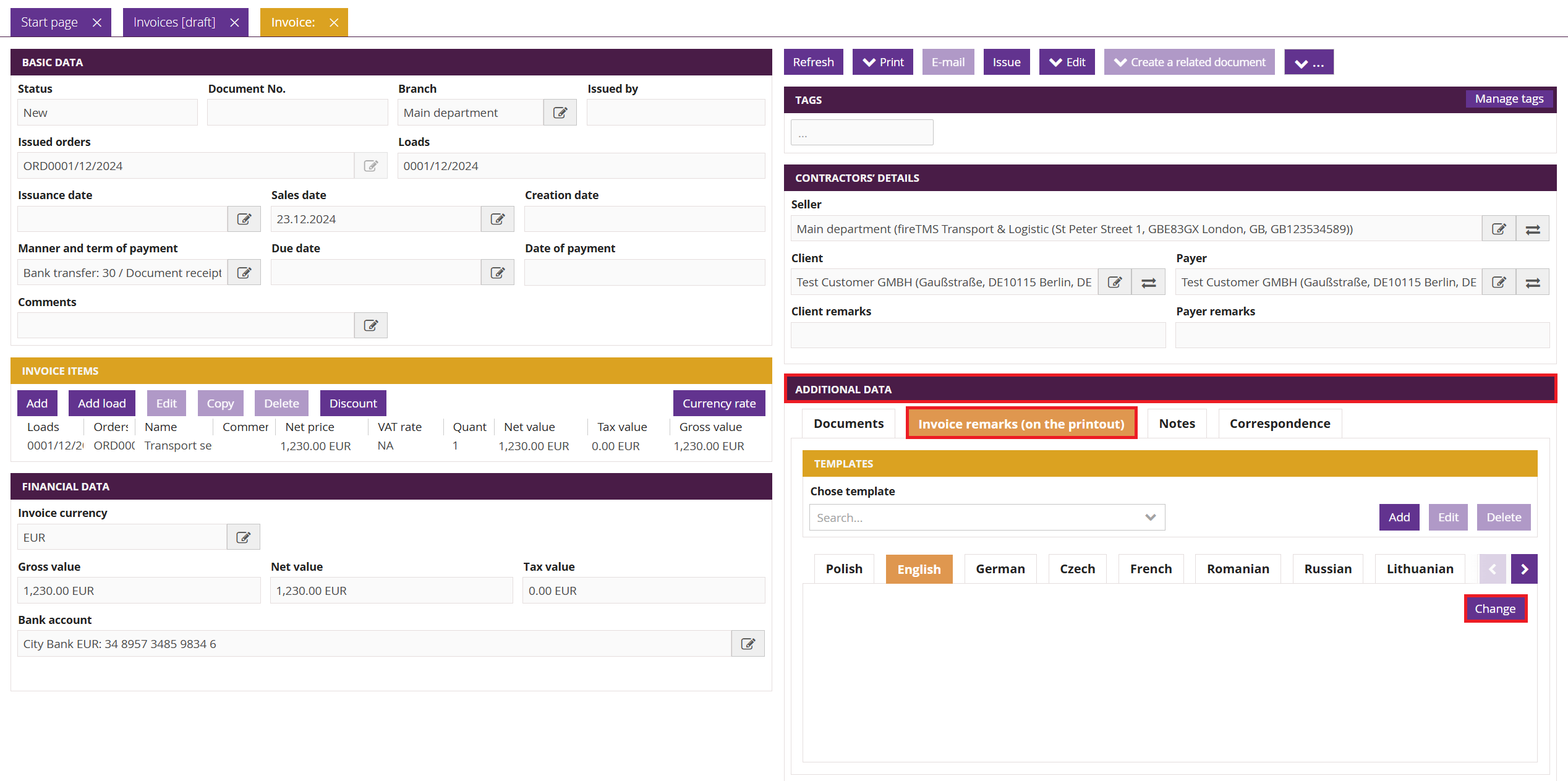Open edit icon for Issuance date
Viewport: 1568px width, 781px height.
(x=244, y=219)
